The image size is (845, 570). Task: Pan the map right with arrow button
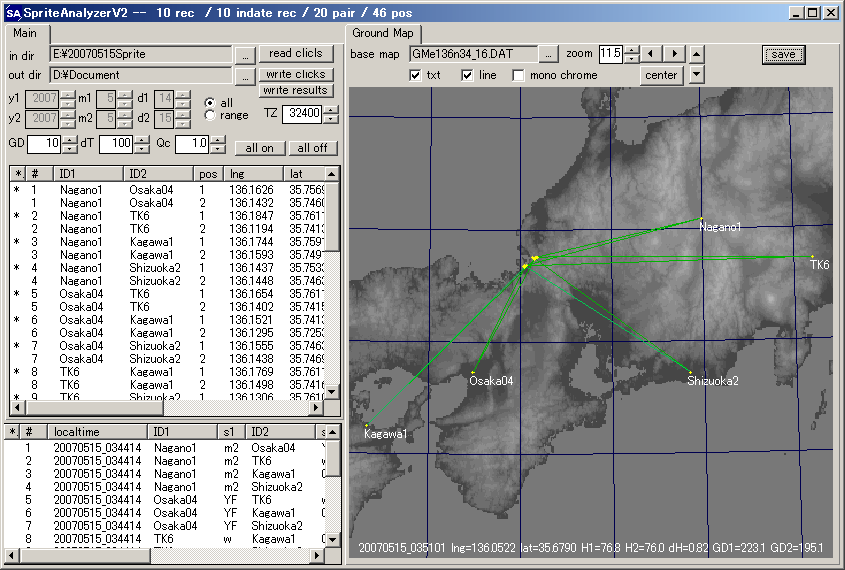point(675,53)
